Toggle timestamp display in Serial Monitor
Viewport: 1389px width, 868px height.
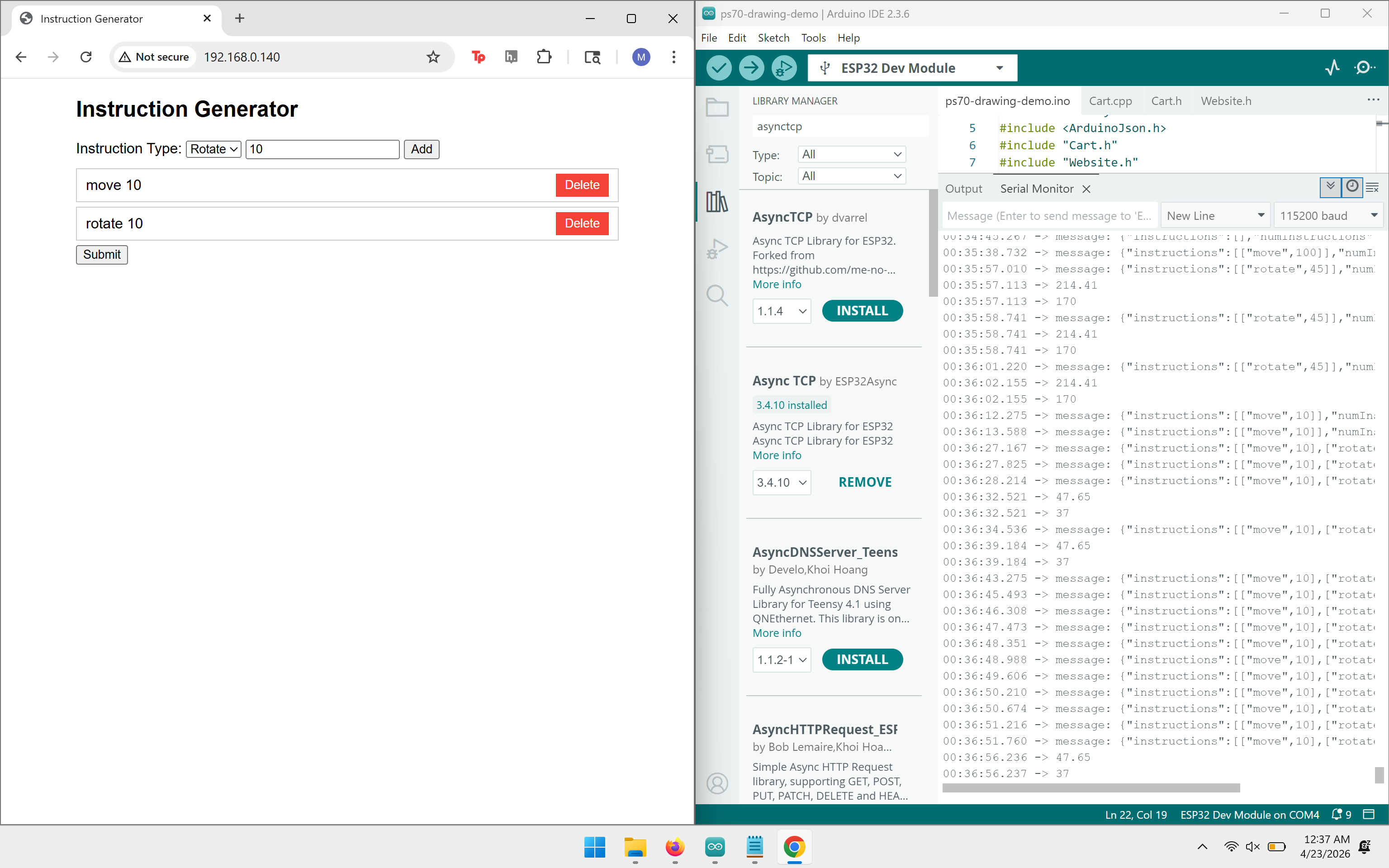[1352, 187]
